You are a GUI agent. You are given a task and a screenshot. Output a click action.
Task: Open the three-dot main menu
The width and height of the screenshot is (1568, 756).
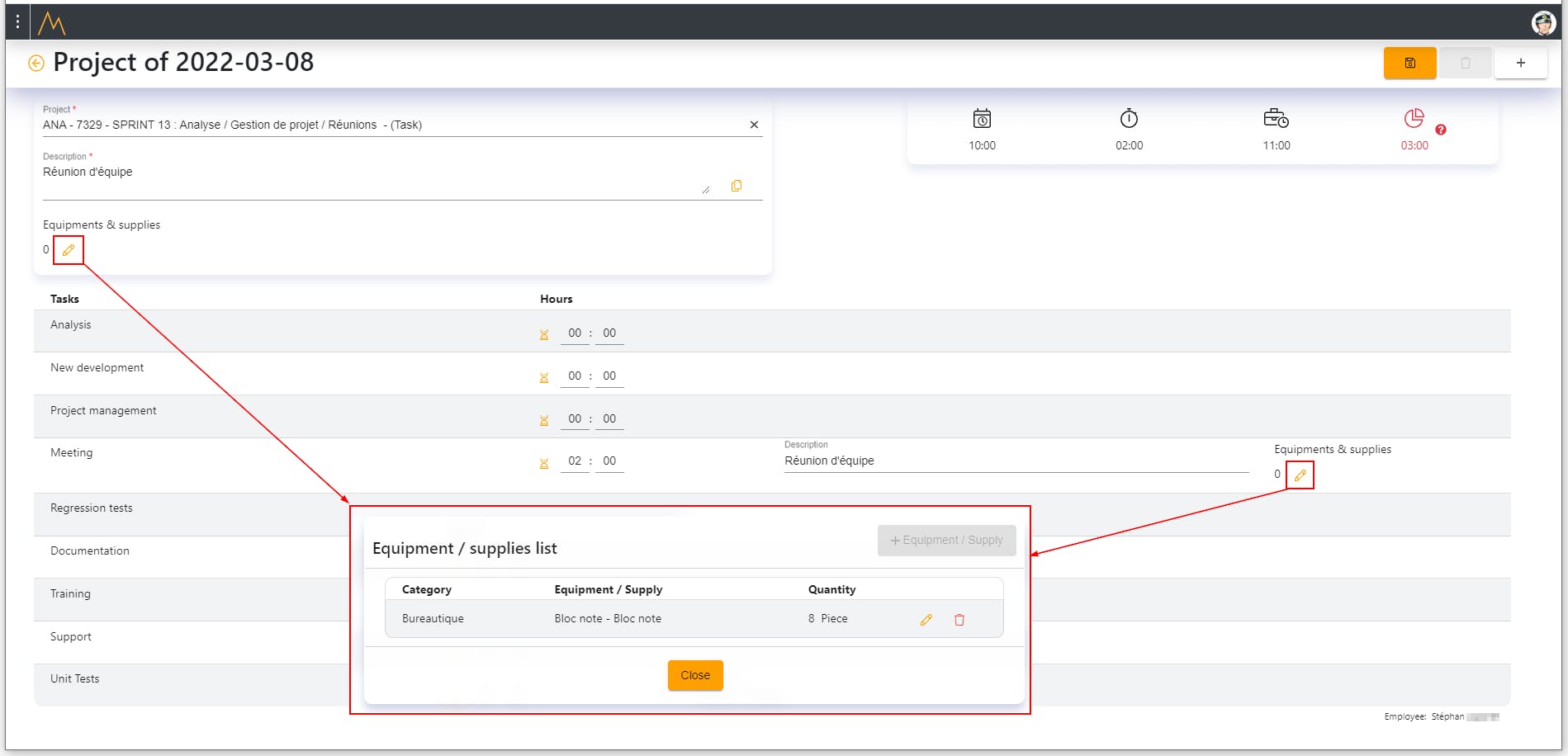point(17,22)
